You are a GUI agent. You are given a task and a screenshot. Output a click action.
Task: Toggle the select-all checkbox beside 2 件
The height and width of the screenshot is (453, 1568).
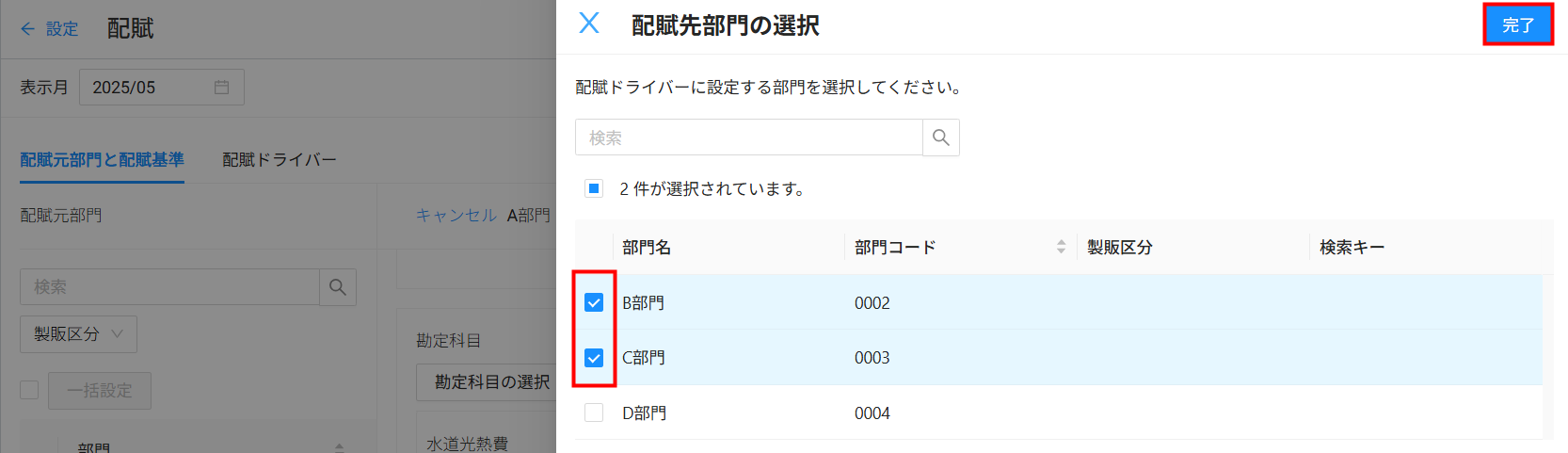coord(594,188)
